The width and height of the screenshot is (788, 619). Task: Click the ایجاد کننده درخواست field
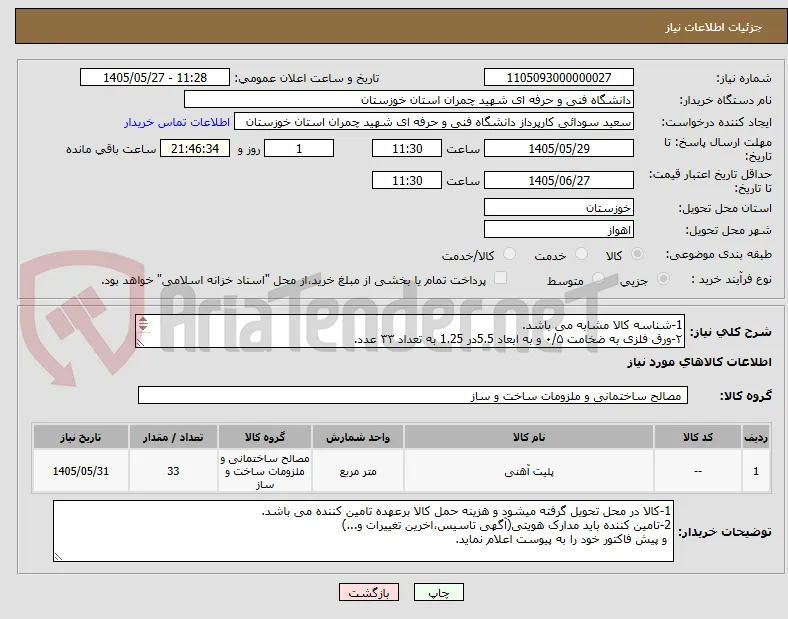point(434,122)
